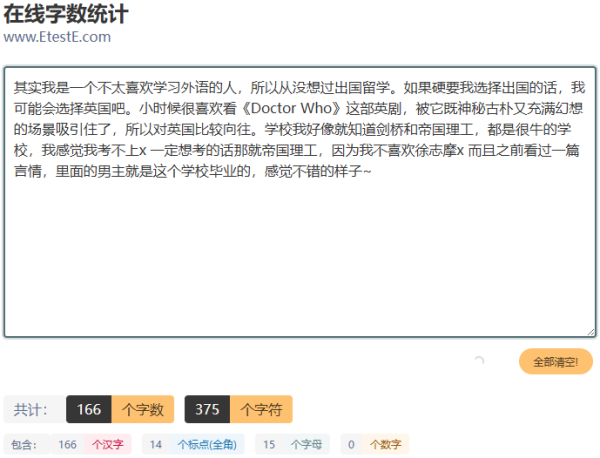Viewport: 600px width, 458px height.
Task: Click the loading spinner icon
Action: point(479,360)
